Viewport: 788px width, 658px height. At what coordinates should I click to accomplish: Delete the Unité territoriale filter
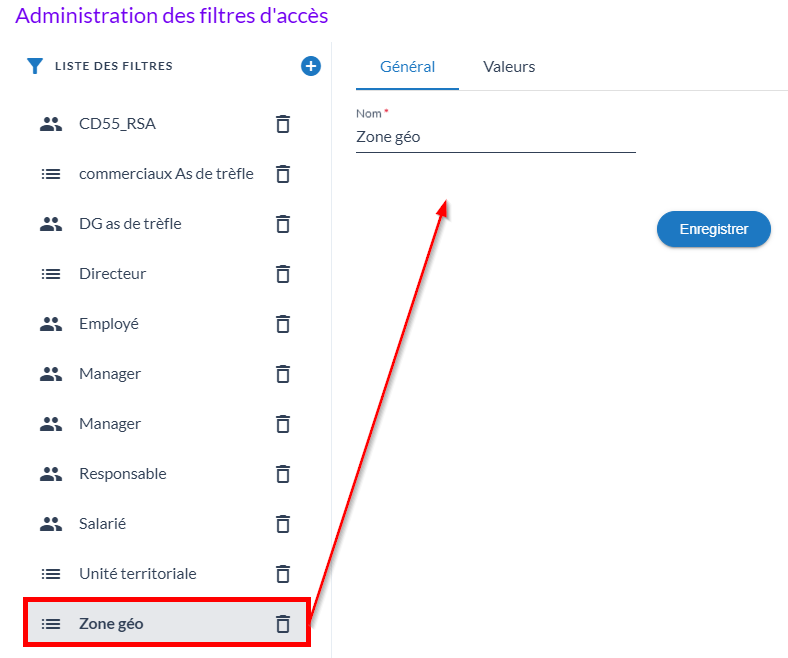(283, 574)
